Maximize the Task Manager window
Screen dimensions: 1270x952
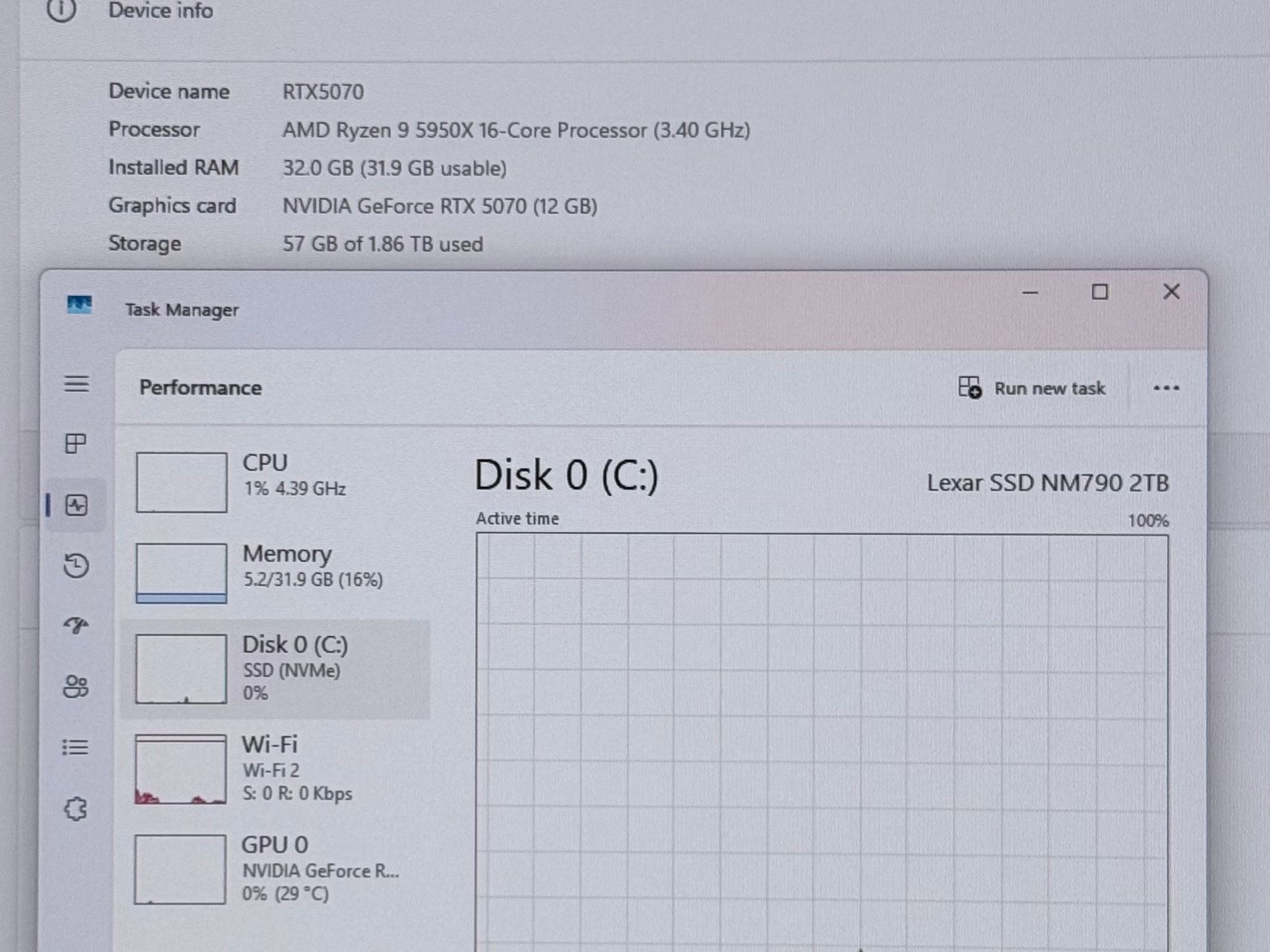point(1099,292)
